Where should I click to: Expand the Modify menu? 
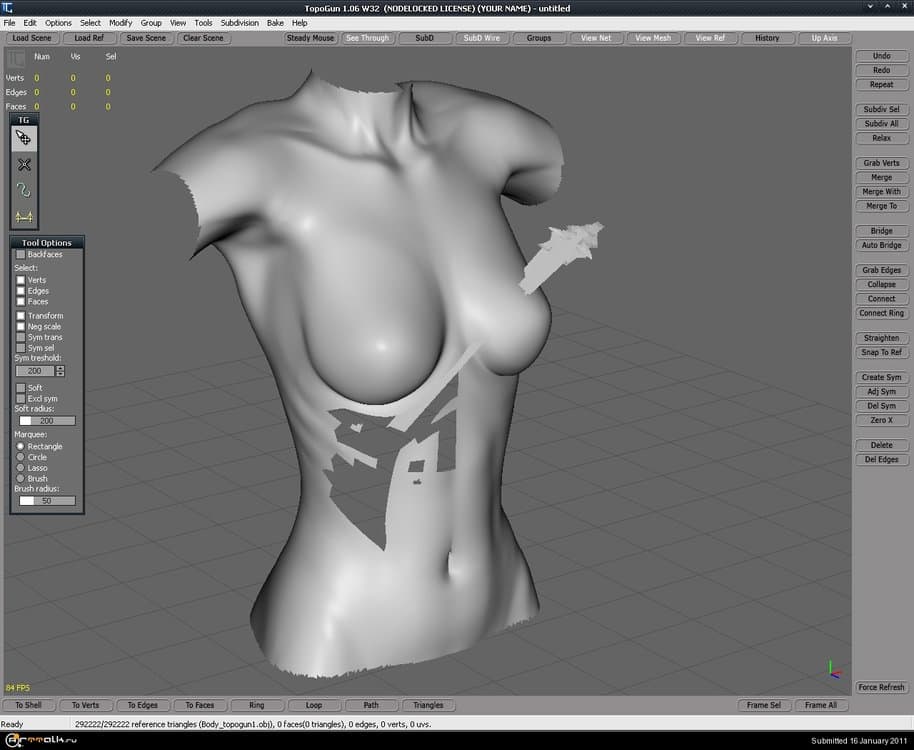(120, 22)
